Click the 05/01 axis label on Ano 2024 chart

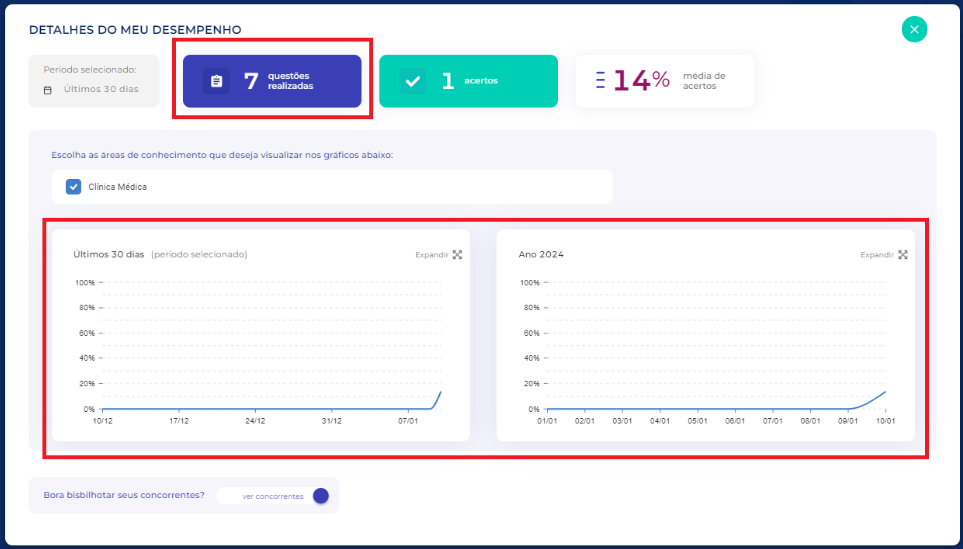(697, 421)
